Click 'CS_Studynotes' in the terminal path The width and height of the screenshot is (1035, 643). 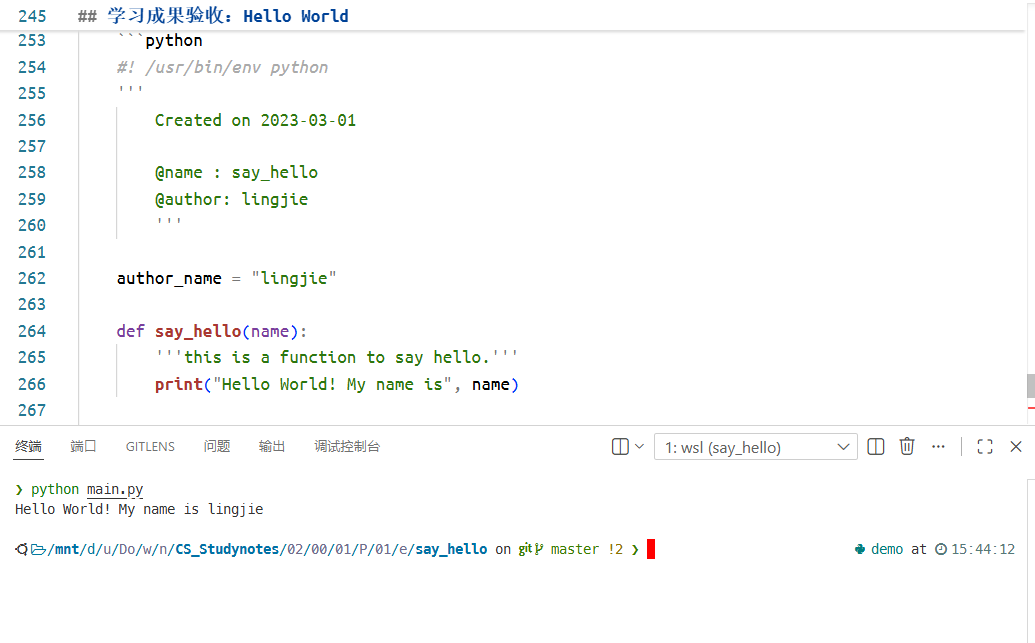[227, 549]
